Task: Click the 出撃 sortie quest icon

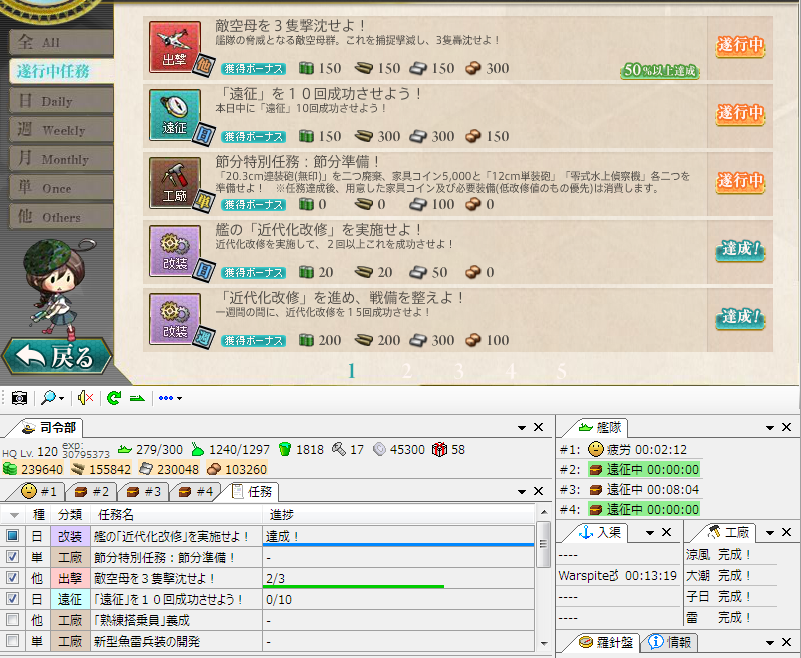Action: click(175, 47)
